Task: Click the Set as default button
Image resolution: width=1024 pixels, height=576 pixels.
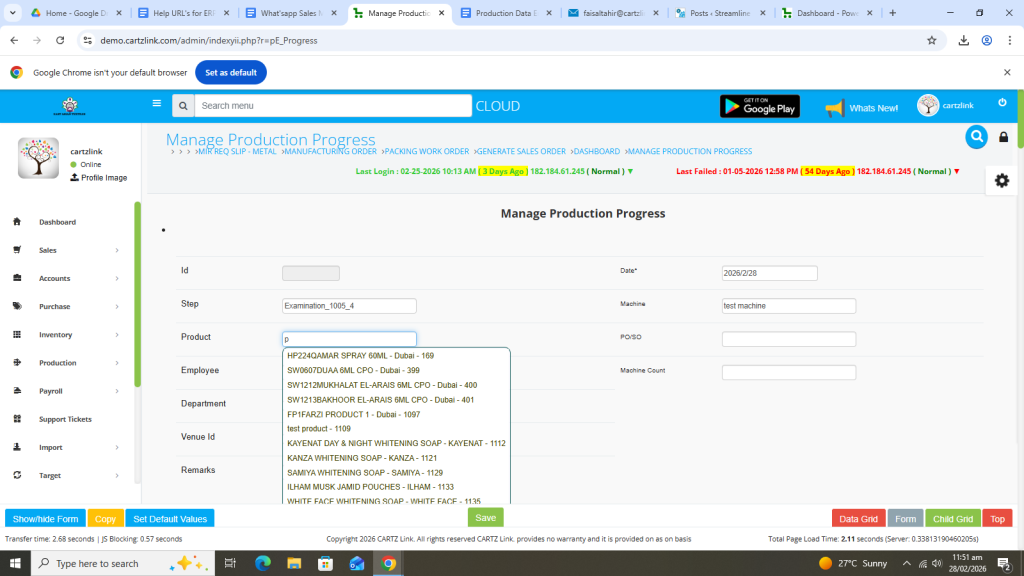Action: click(x=230, y=72)
